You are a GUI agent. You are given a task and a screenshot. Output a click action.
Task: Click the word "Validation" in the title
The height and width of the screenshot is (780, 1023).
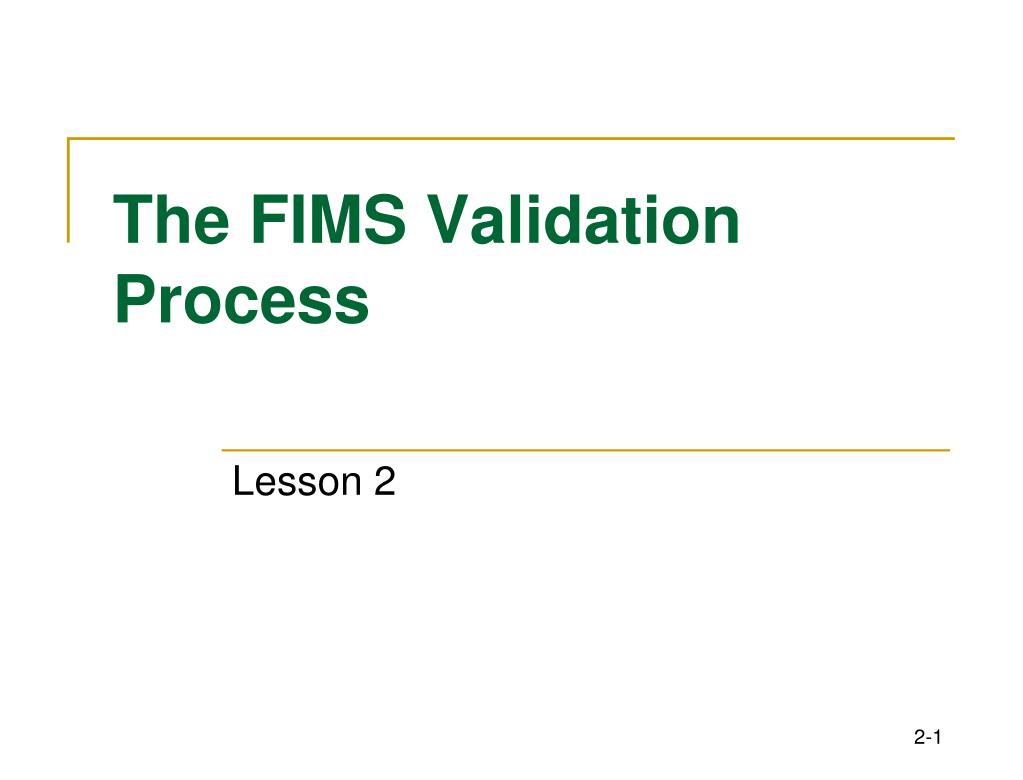583,220
